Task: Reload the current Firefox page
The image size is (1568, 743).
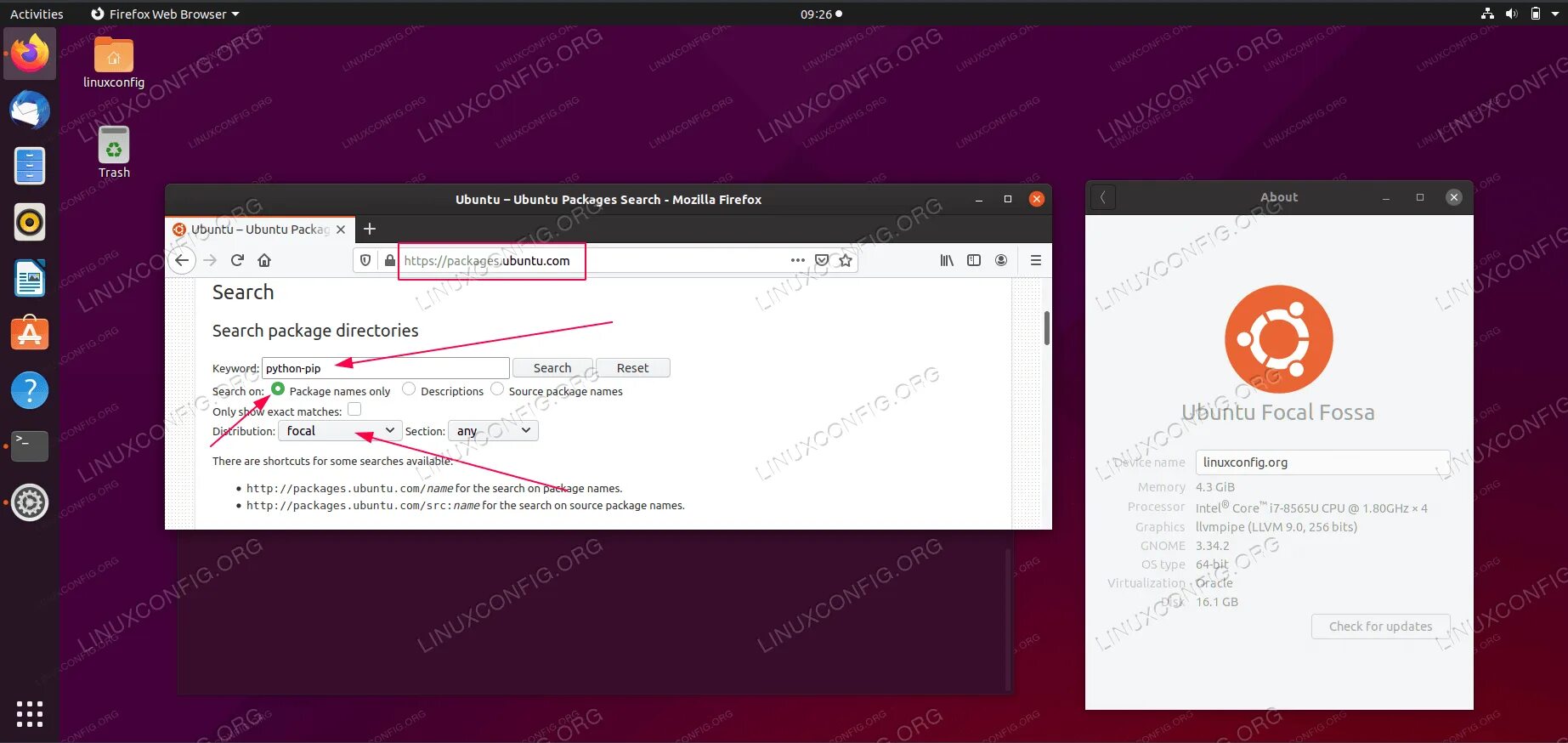Action: (x=237, y=260)
